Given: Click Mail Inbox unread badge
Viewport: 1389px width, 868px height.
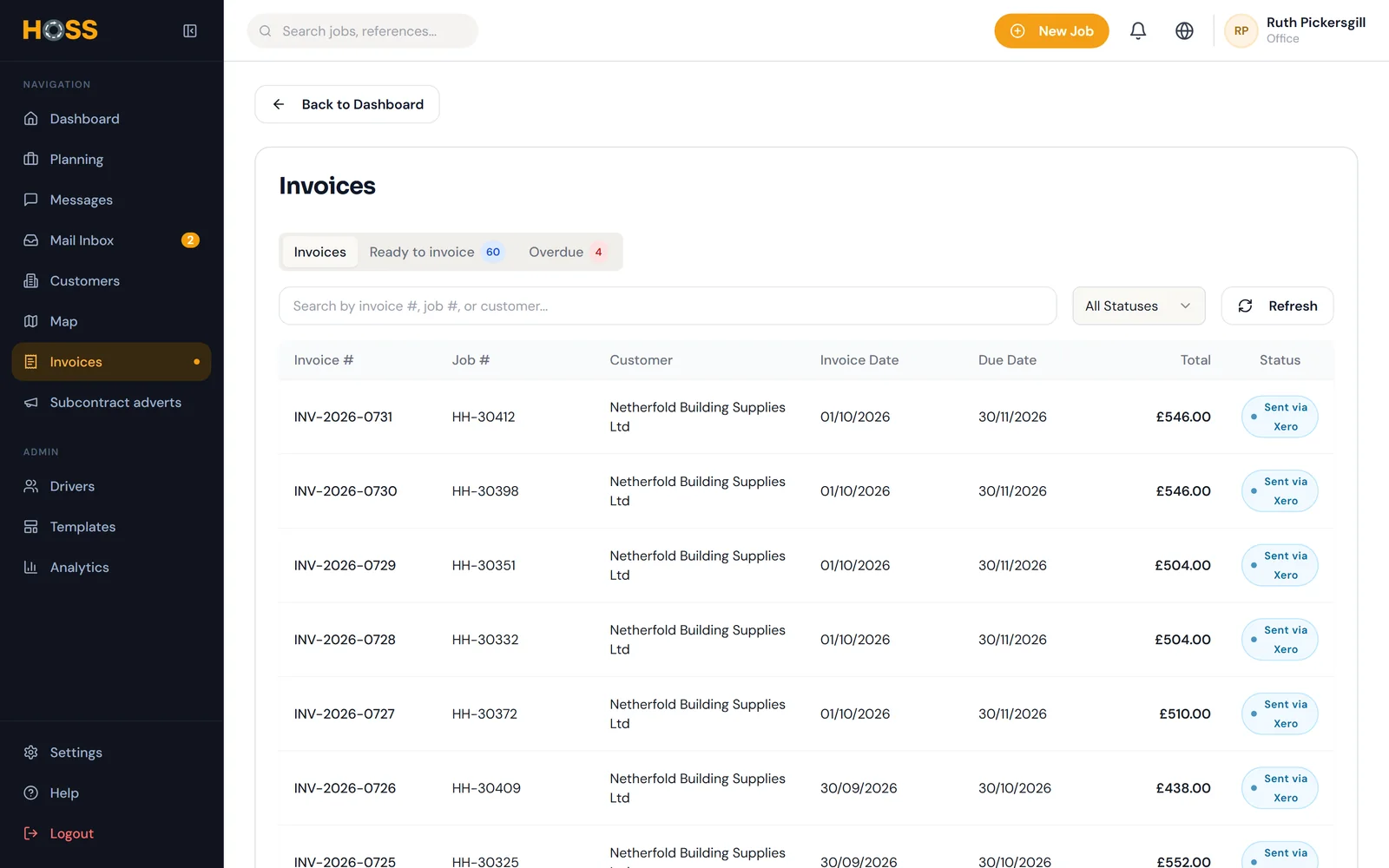Looking at the screenshot, I should click(x=190, y=240).
